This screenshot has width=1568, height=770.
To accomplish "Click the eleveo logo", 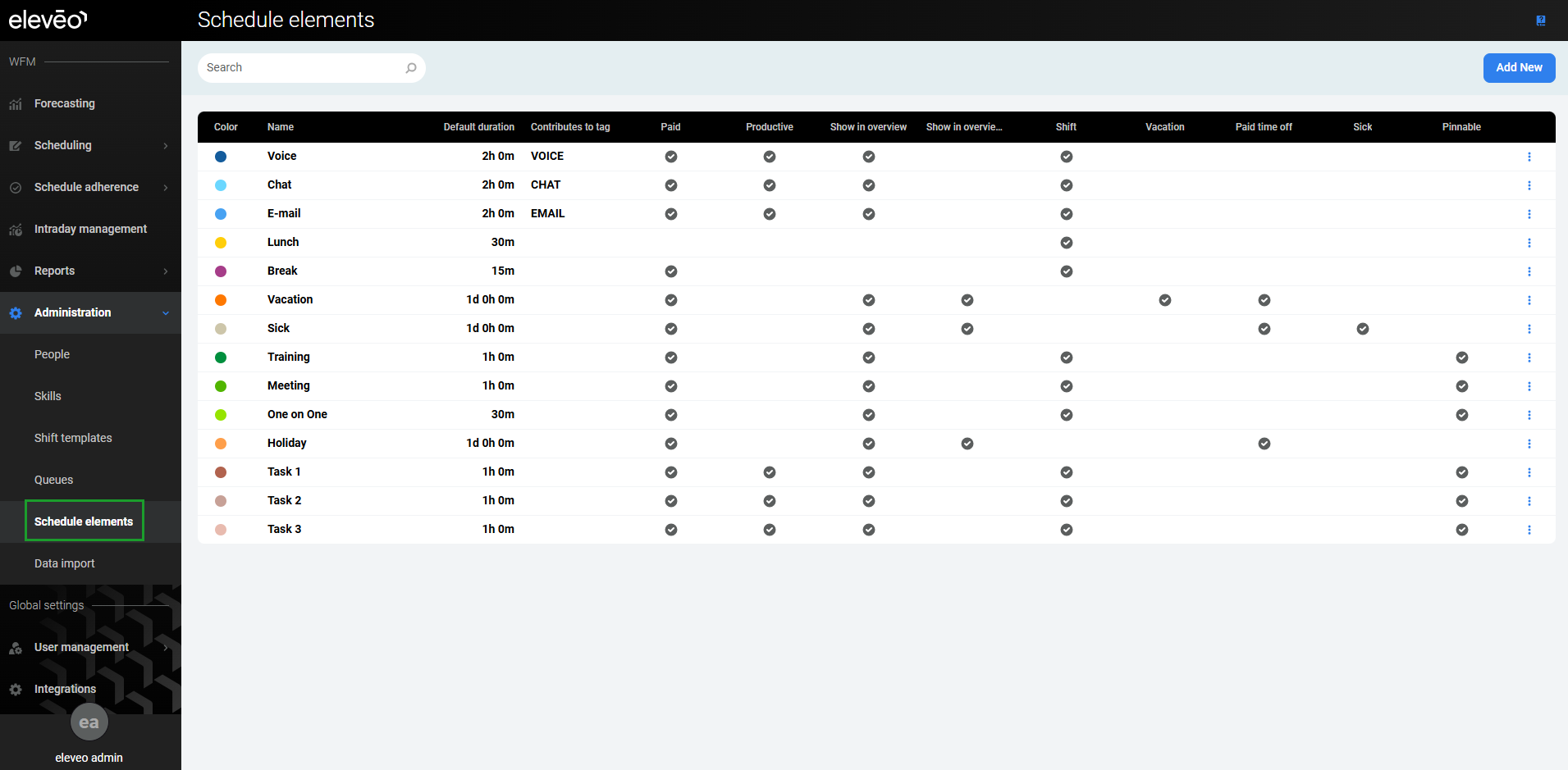I will pos(48,20).
